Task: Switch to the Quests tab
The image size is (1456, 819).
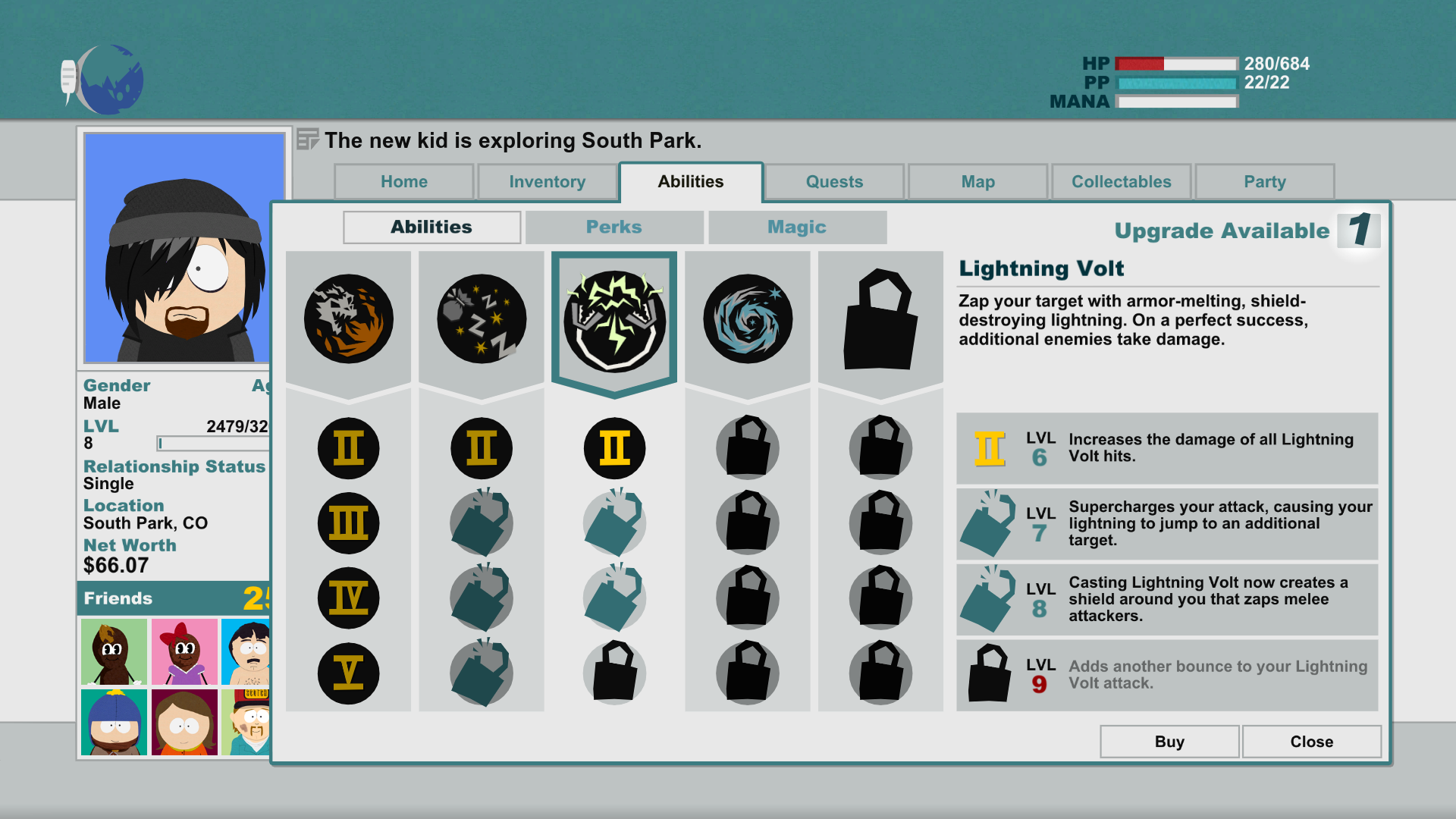Action: pos(834,182)
